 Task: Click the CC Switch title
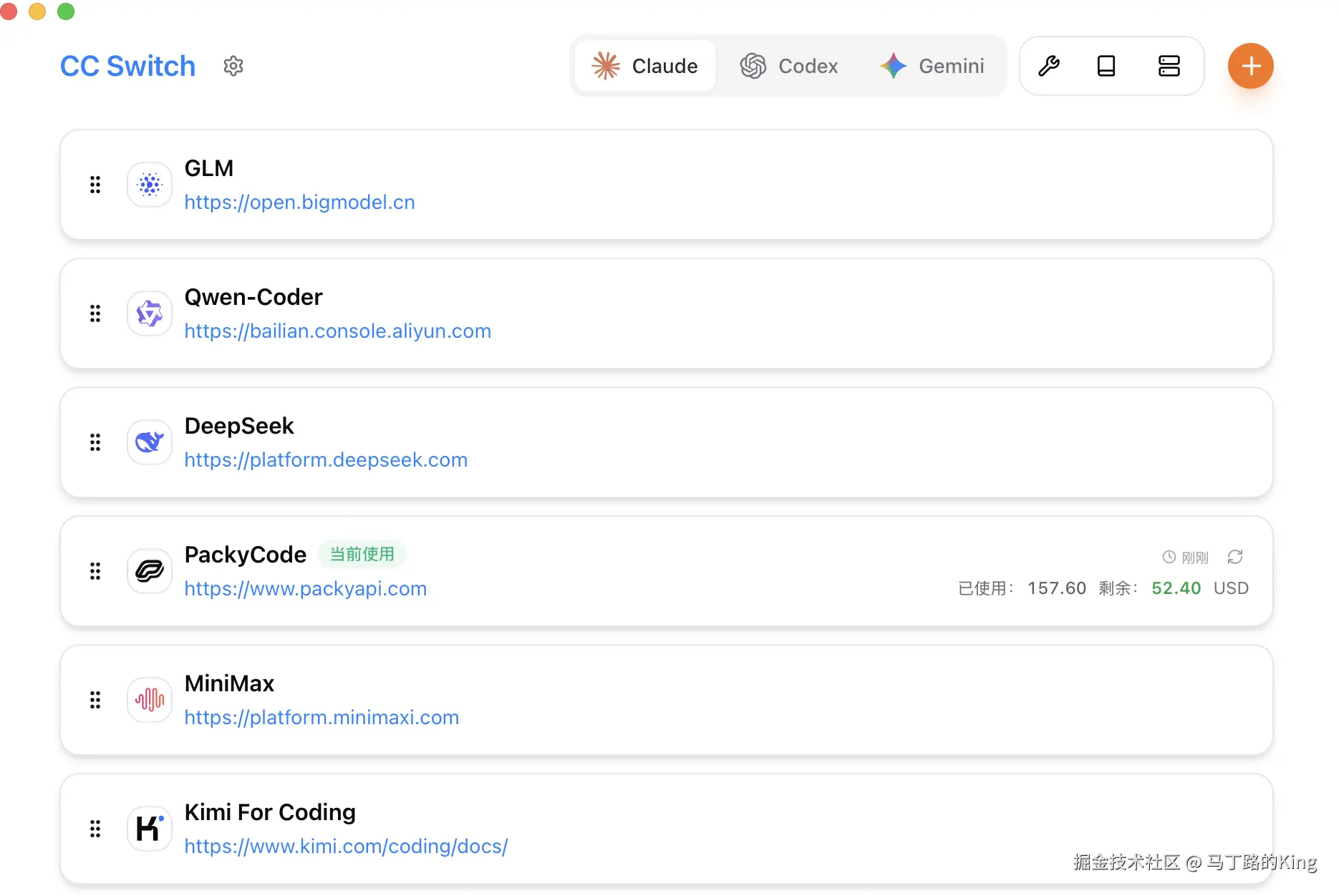[x=127, y=66]
